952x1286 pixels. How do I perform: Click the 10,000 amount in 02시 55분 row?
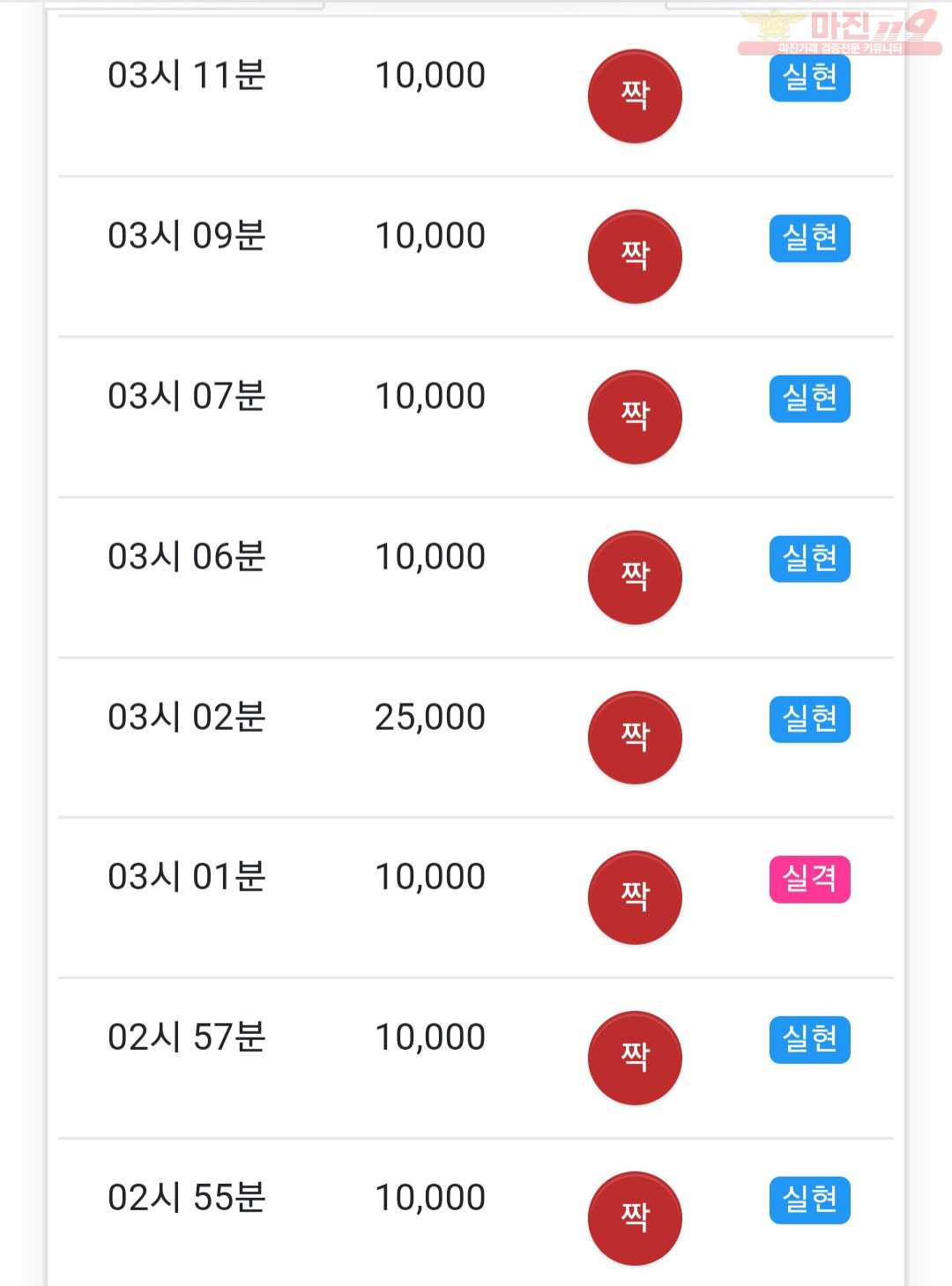[430, 1198]
